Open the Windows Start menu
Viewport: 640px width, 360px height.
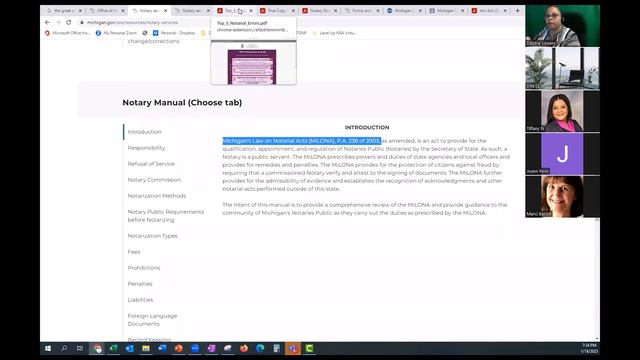[x=48, y=348]
